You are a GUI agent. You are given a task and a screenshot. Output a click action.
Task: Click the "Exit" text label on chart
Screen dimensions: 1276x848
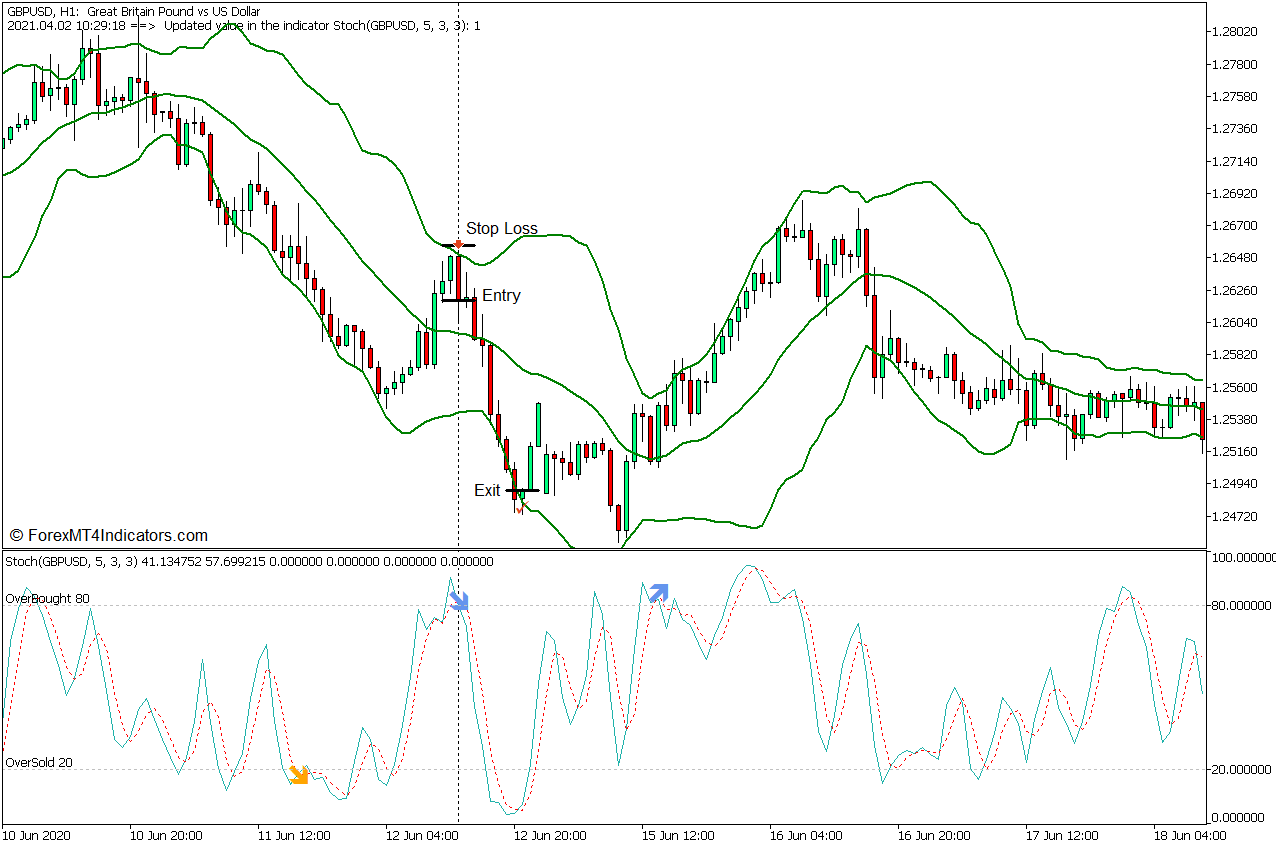487,491
